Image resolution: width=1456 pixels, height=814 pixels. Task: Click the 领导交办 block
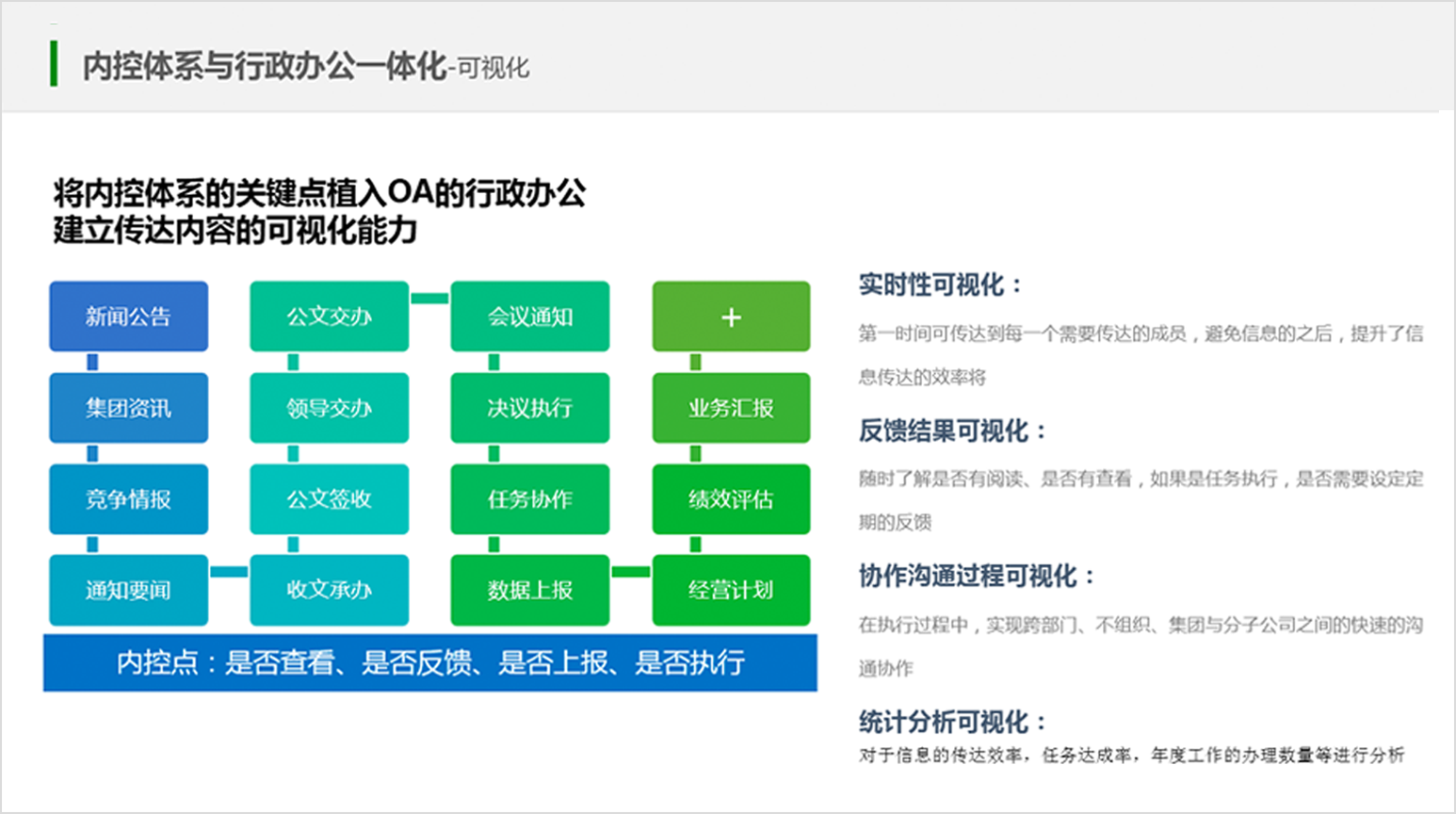pyautogui.click(x=329, y=408)
